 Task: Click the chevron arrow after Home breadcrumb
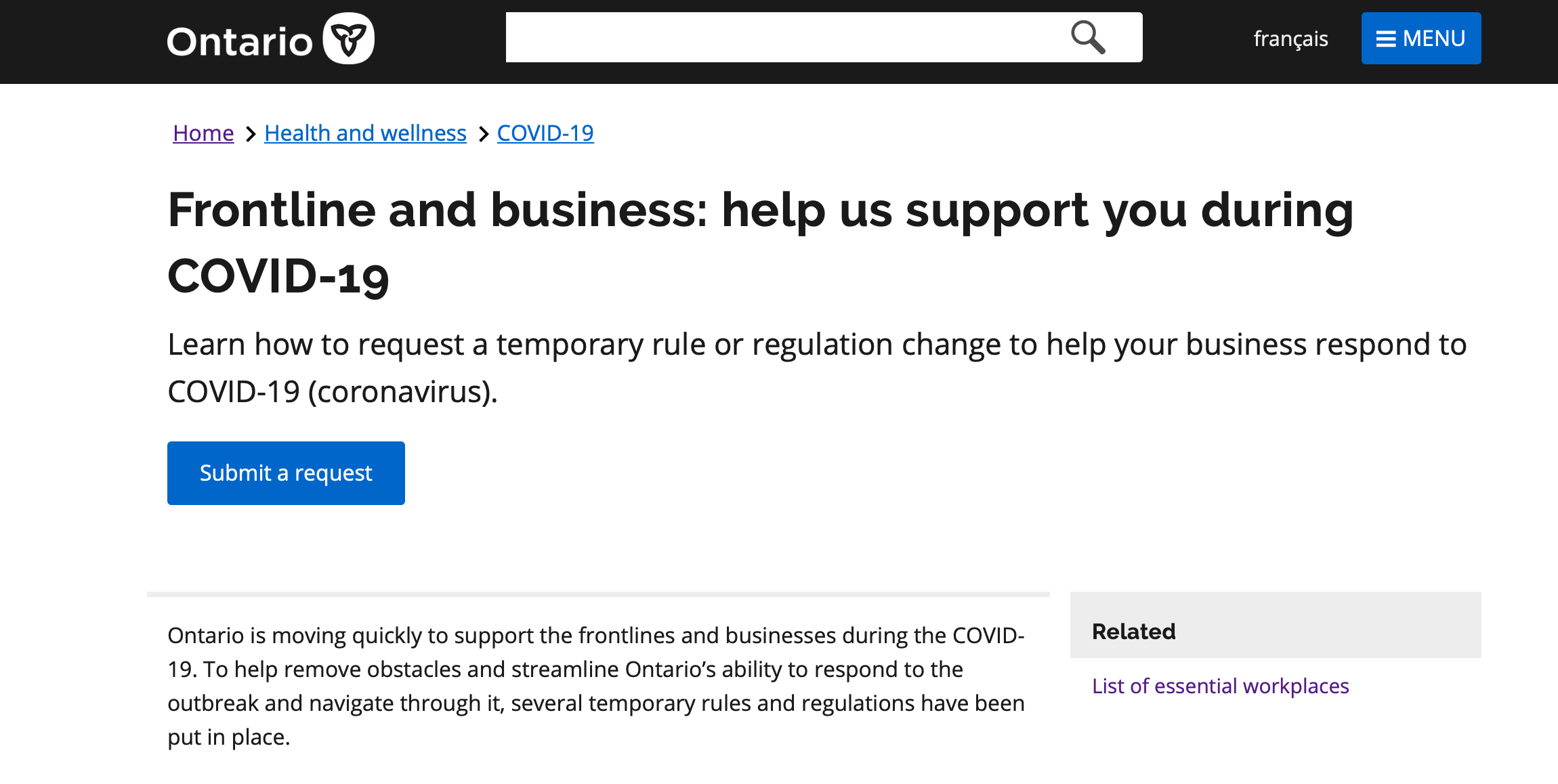click(x=250, y=134)
